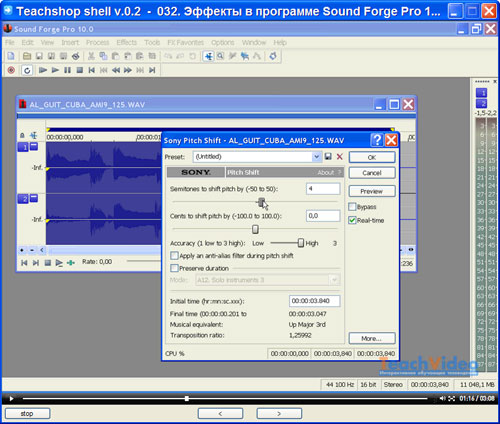Screen dimensions: 500x424
Task: Click the Accuracy Low-High slider handle
Action: point(300,243)
